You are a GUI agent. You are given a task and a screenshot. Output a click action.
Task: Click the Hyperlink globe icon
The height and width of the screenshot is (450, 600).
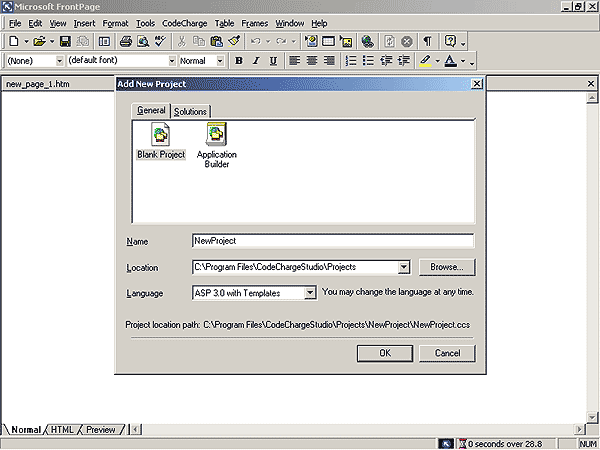tap(367, 41)
